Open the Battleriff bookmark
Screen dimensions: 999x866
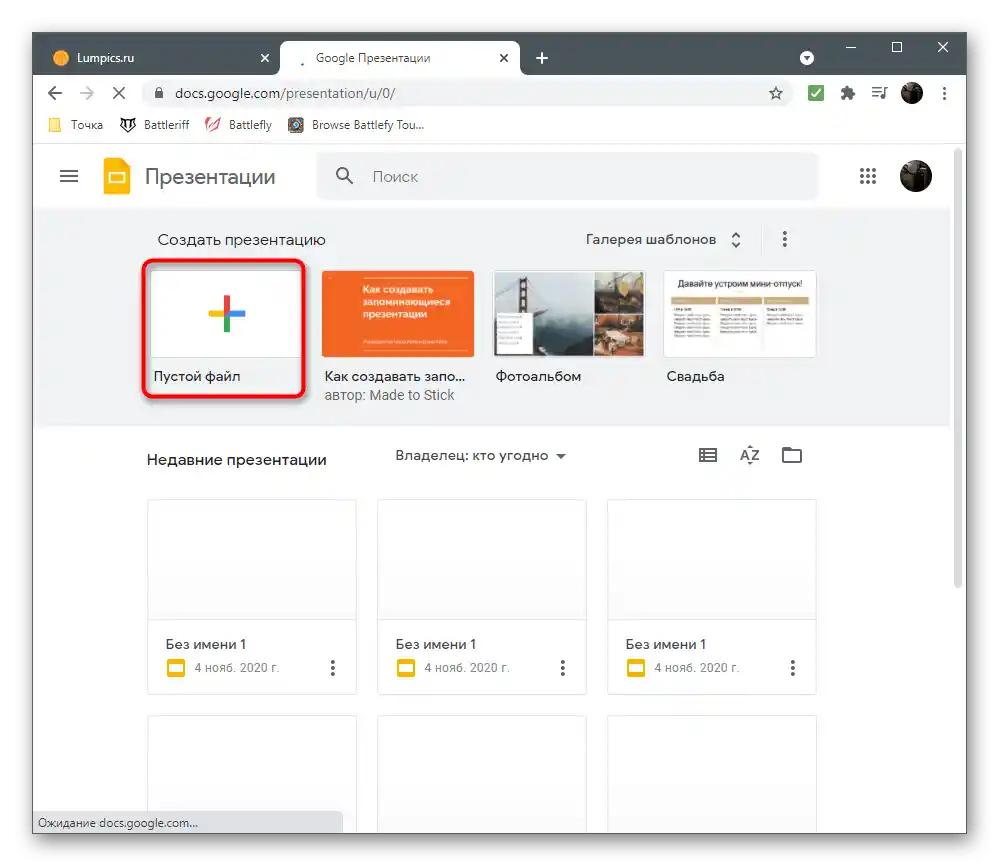click(155, 125)
